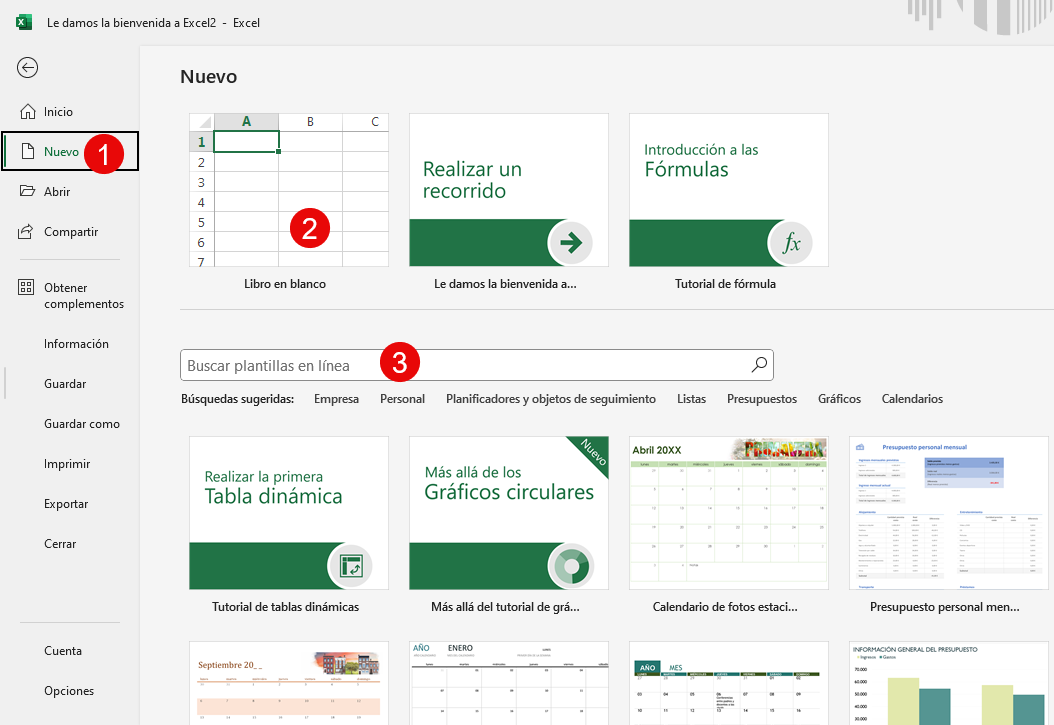Click the Le damos la bienvenida a... caption
Viewport: 1054px width, 725px height.
(505, 284)
